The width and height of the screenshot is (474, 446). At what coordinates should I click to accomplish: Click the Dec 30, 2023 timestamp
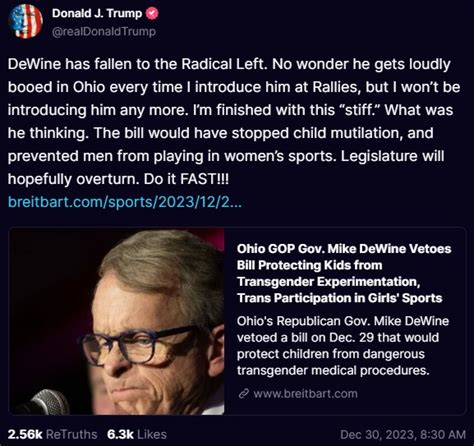(x=403, y=434)
